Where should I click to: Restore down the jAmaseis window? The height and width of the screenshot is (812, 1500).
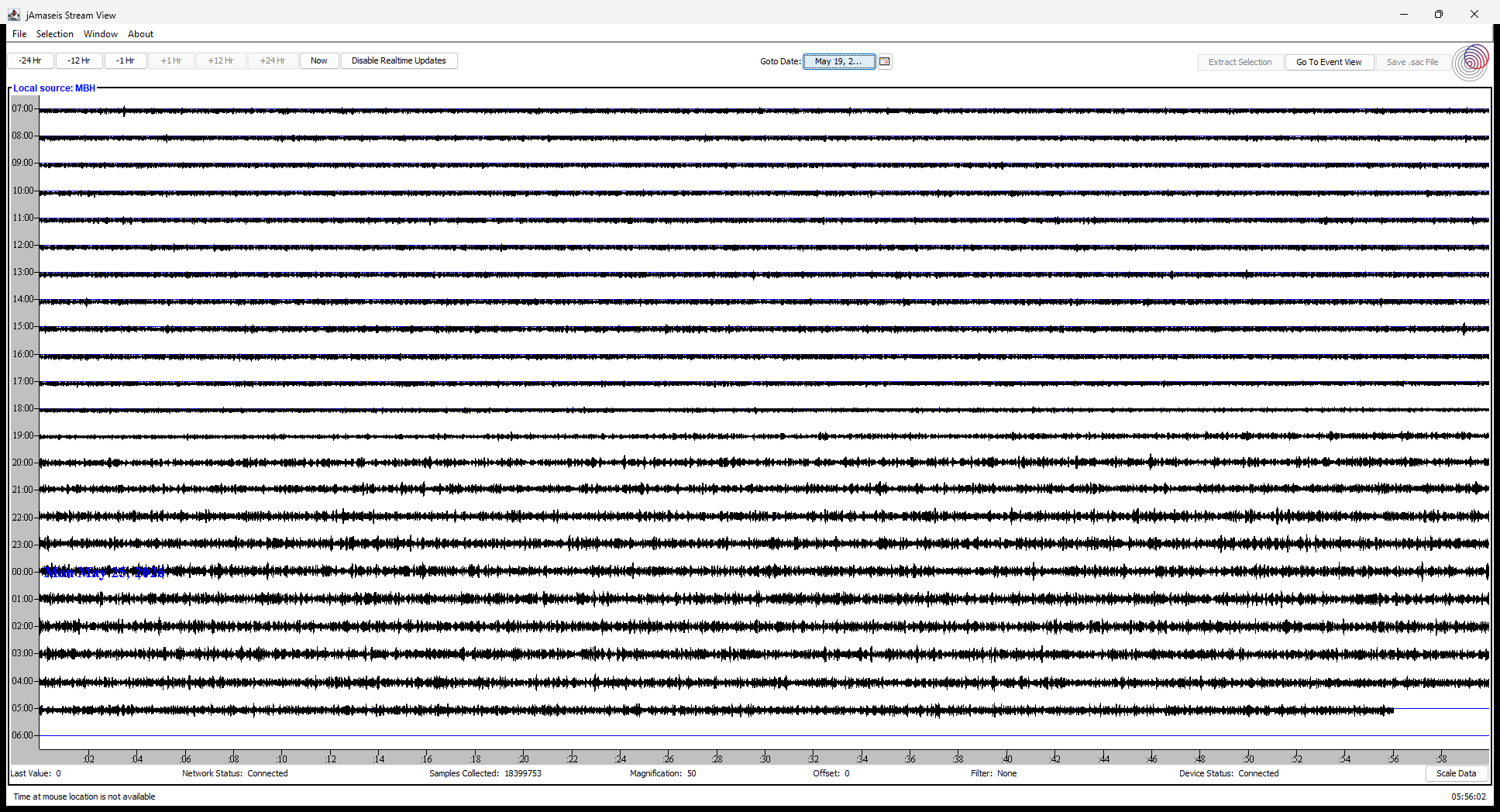pos(1439,14)
